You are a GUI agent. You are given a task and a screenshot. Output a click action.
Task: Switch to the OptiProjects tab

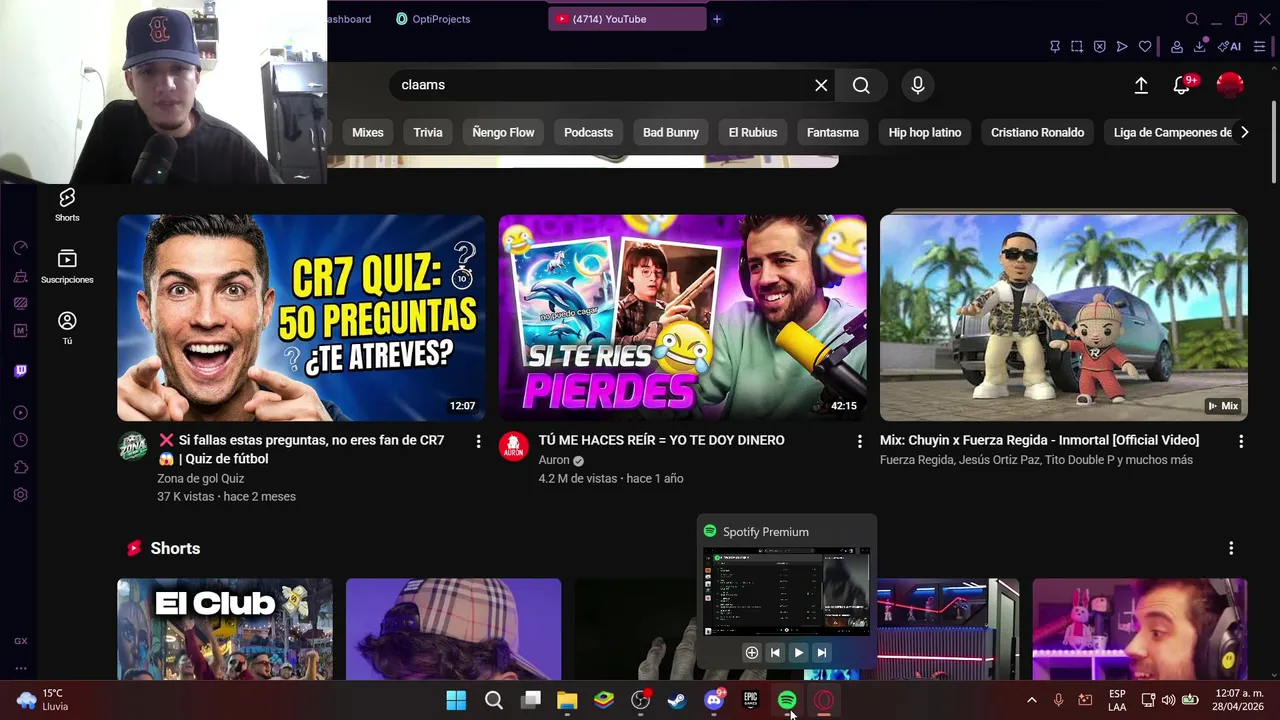click(432, 19)
